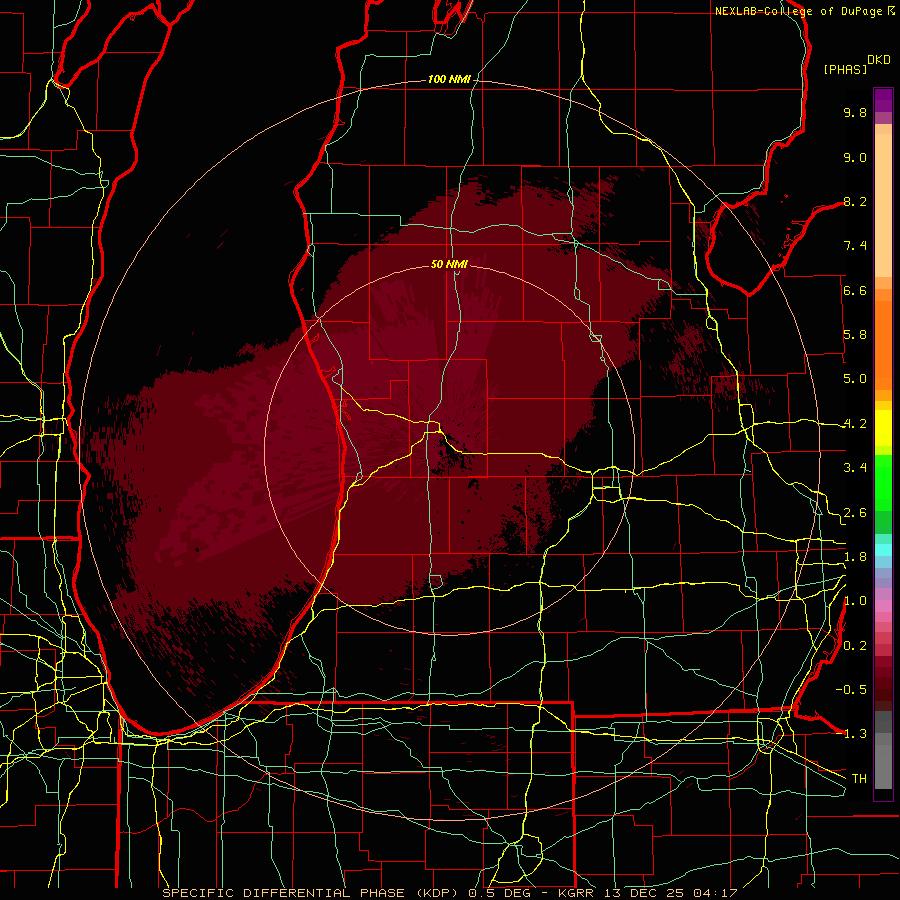Select the 9.0 scale value

click(855, 157)
